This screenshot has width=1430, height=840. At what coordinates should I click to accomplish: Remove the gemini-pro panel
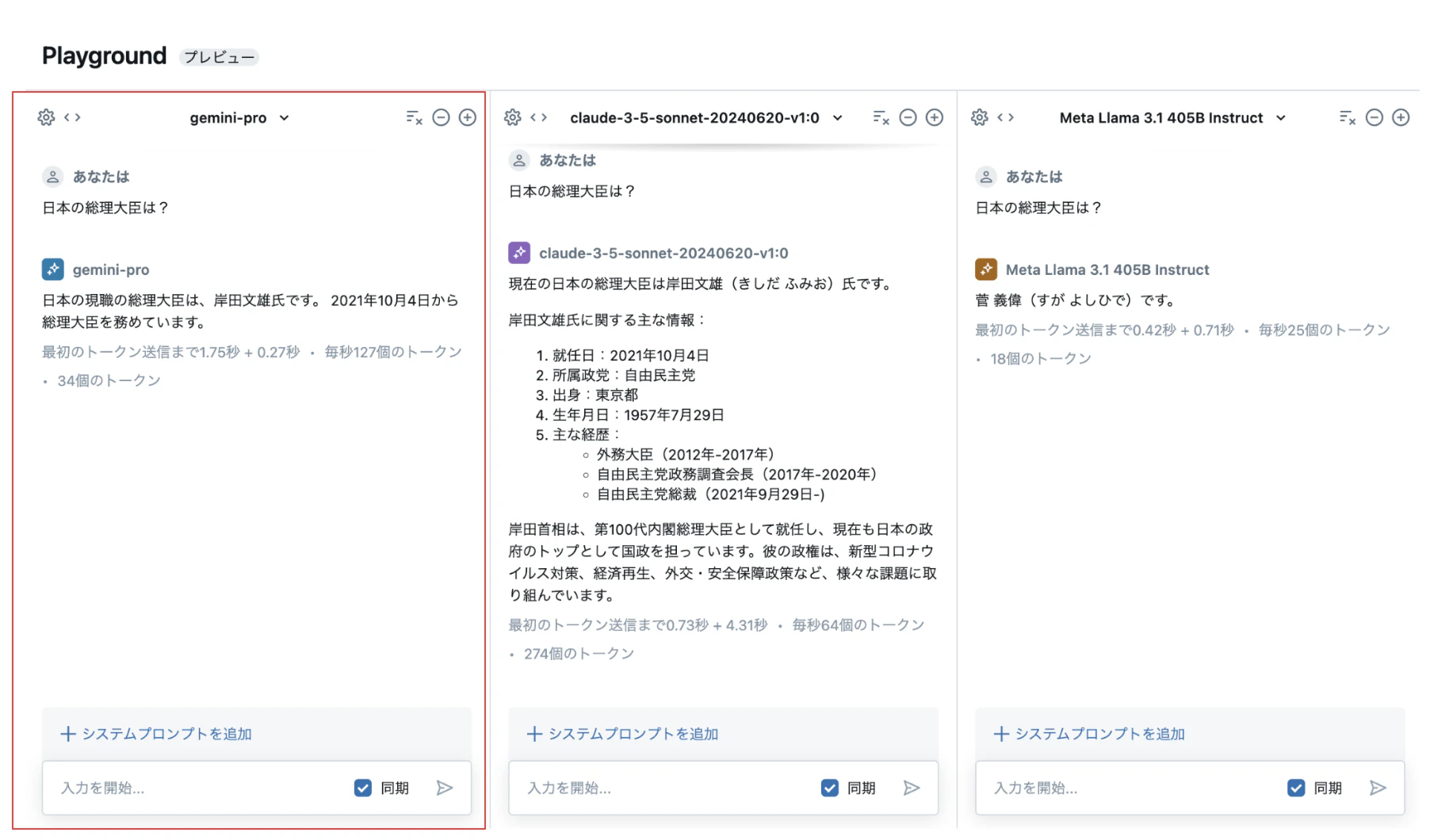tap(441, 117)
